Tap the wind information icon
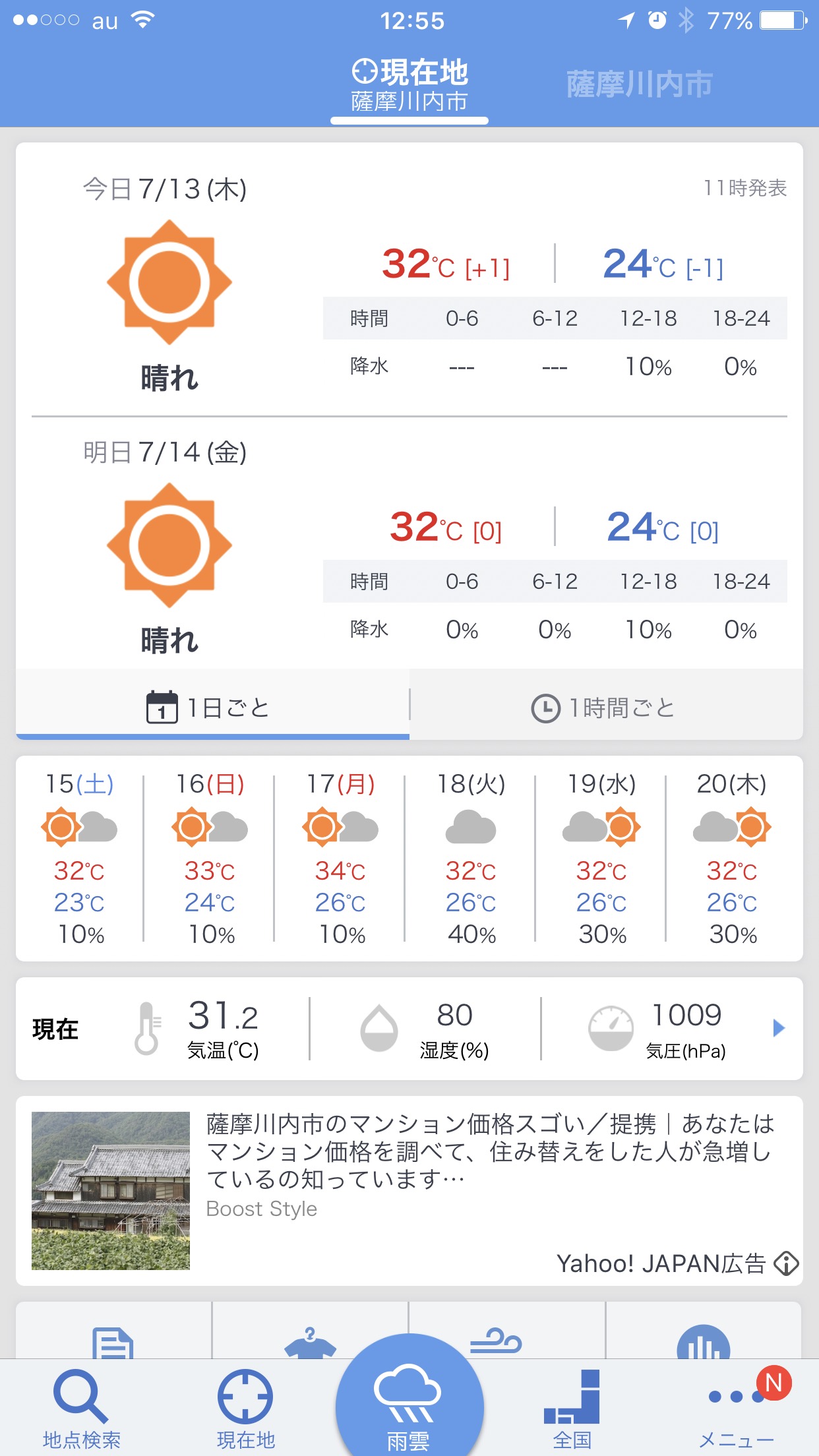This screenshot has width=819, height=1456. coord(496,1341)
